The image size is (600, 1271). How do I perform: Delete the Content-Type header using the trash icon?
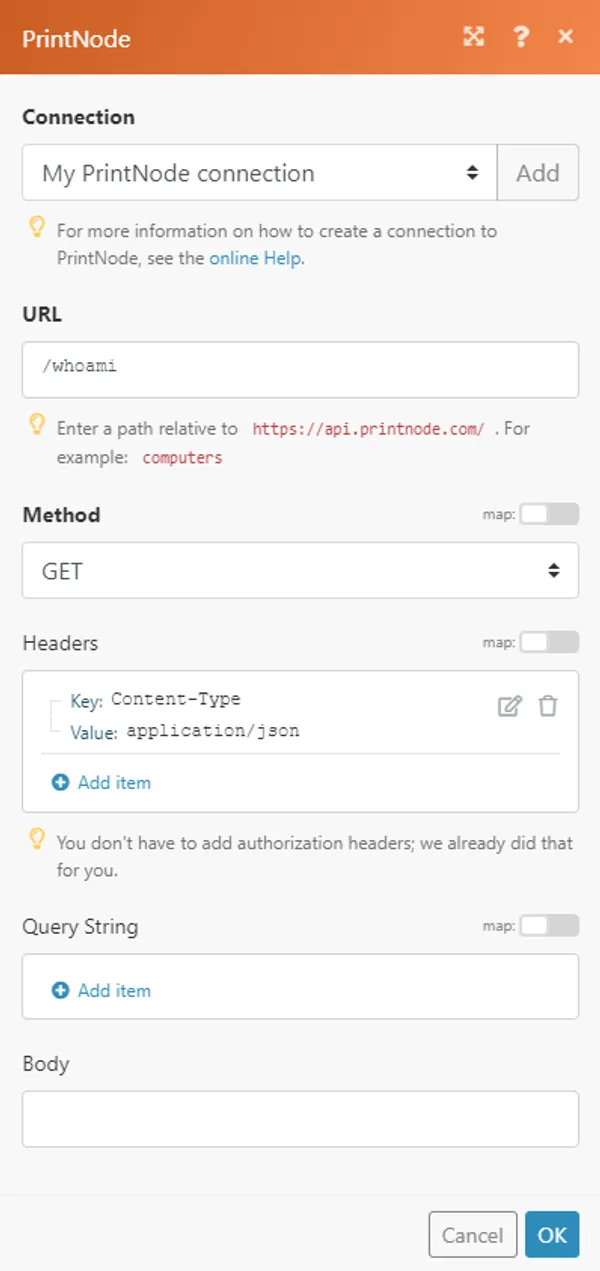point(547,706)
